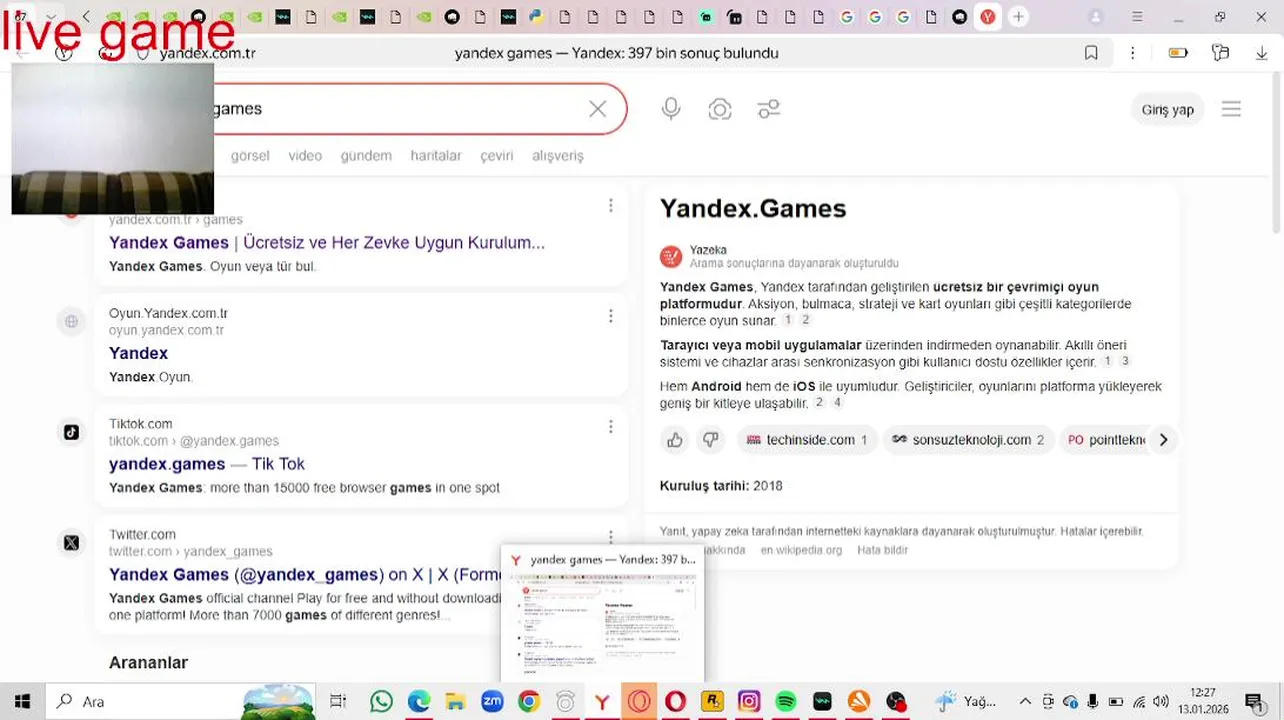Click the 'Arananlar' heading
The width and height of the screenshot is (1284, 720).
point(148,662)
